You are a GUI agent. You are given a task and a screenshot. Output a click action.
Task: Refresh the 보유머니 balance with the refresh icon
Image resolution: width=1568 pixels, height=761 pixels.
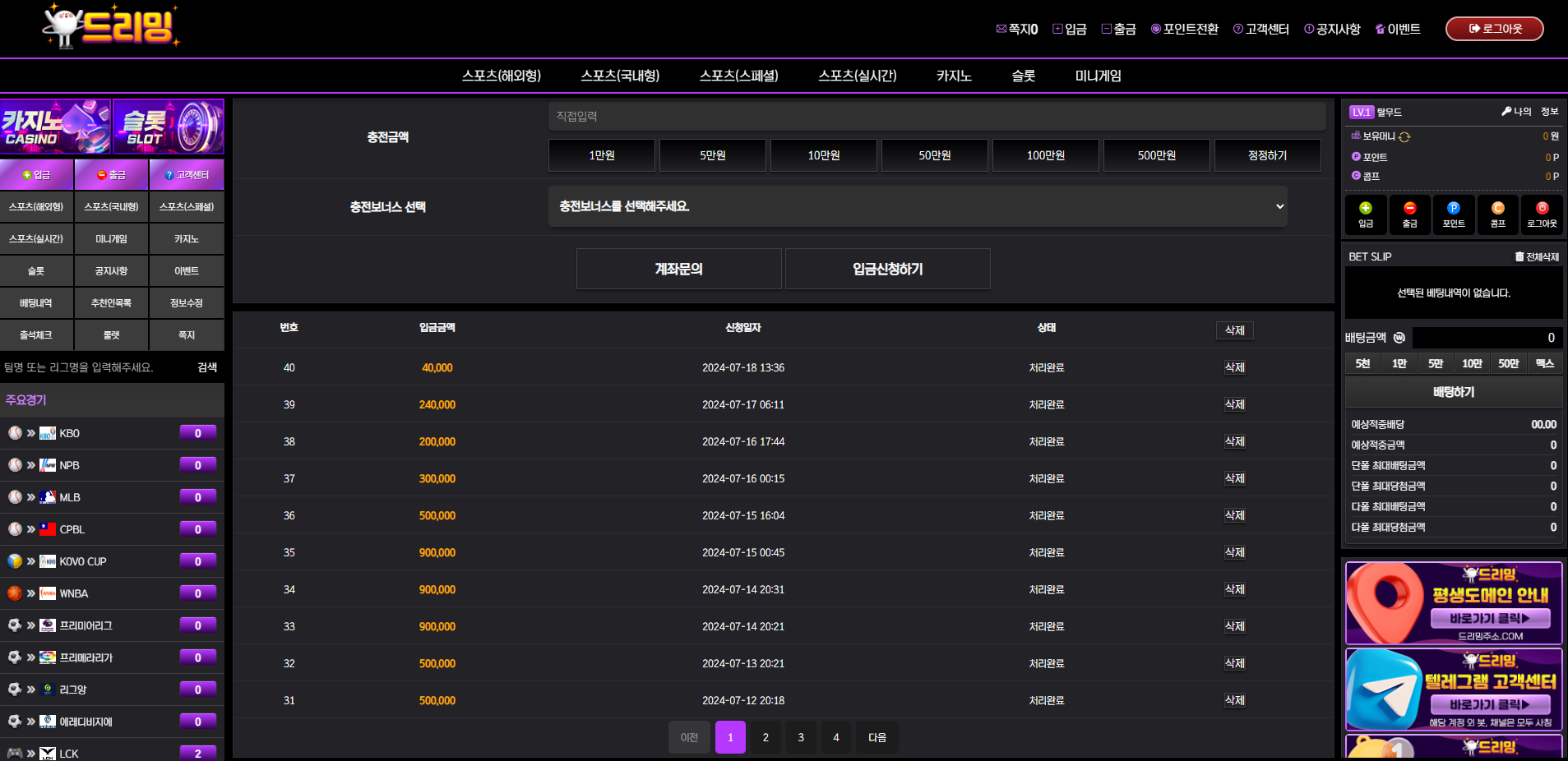click(x=1404, y=137)
